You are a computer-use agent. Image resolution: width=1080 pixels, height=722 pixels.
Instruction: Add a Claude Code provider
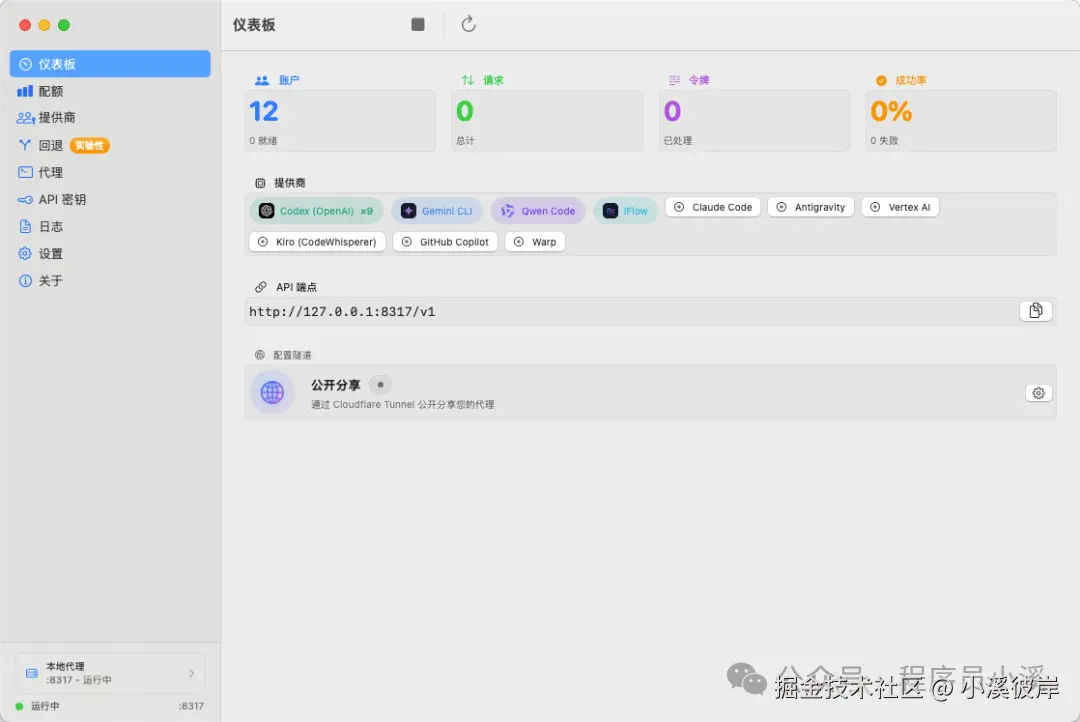(x=713, y=207)
